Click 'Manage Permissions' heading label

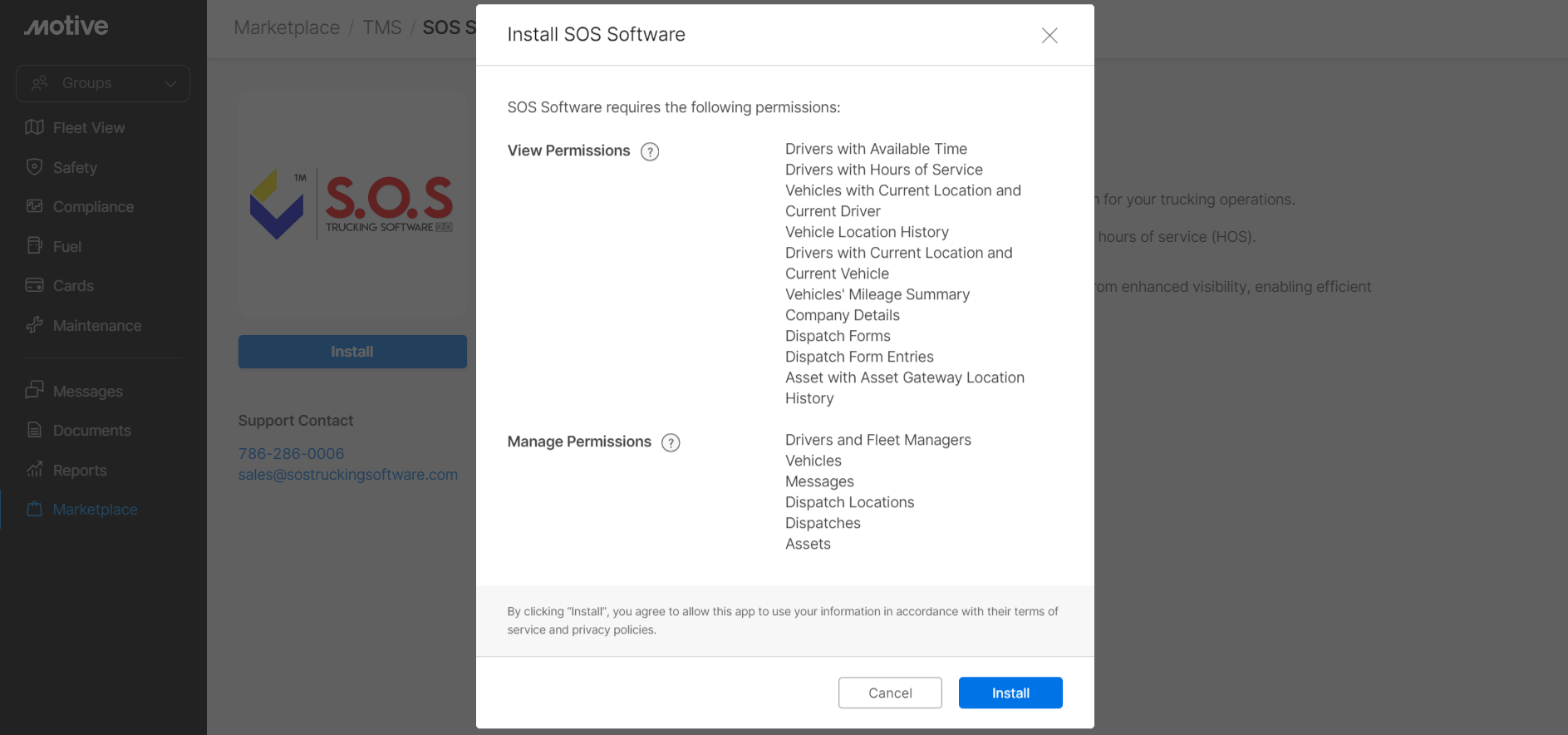[579, 441]
